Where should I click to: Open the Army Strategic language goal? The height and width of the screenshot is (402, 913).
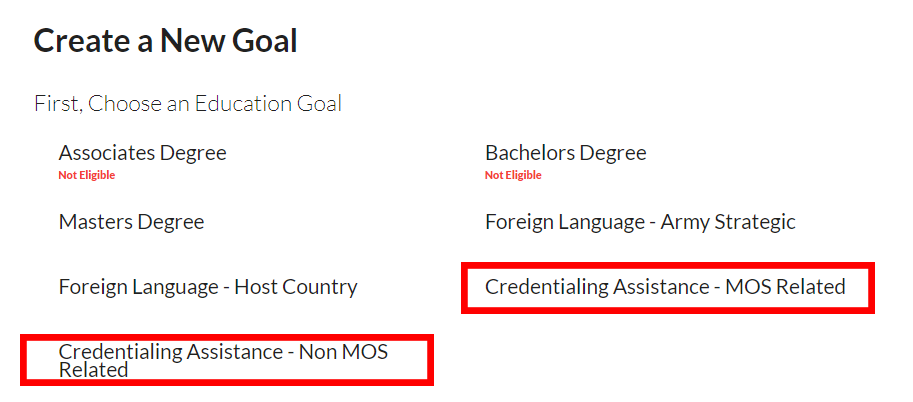pyautogui.click(x=640, y=221)
